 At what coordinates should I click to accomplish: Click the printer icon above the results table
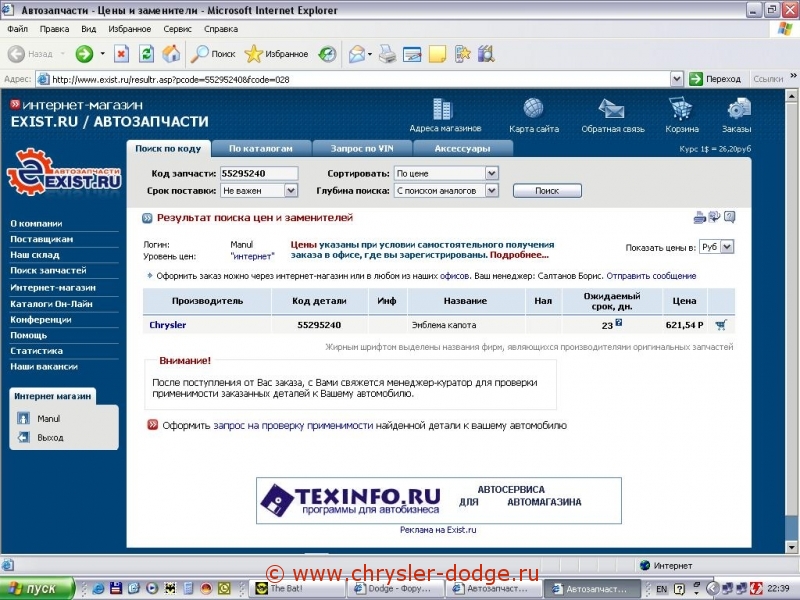(699, 218)
